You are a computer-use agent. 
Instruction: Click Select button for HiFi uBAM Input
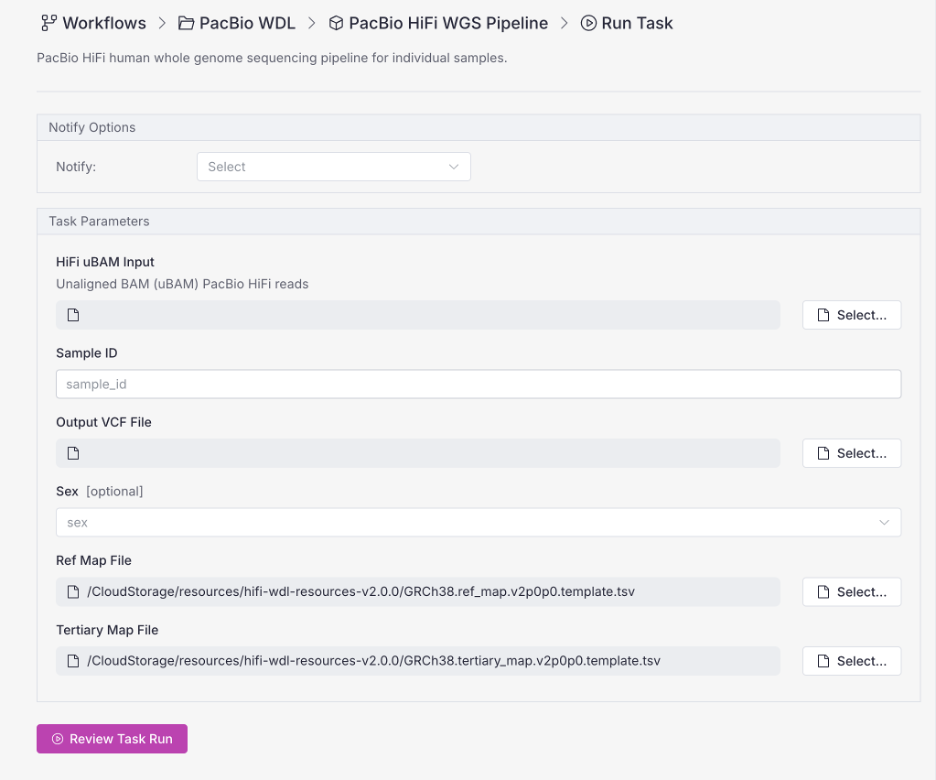(x=852, y=315)
